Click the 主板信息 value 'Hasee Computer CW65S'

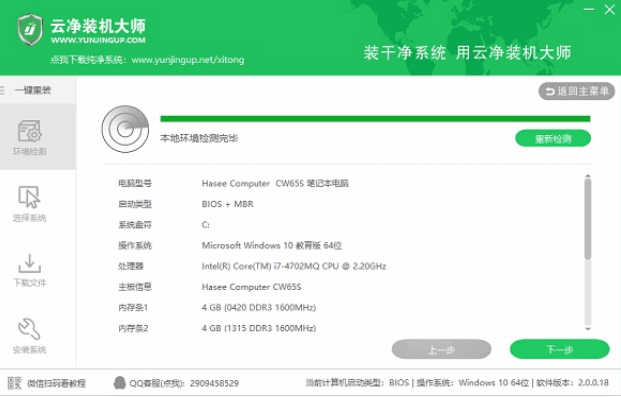tap(251, 287)
